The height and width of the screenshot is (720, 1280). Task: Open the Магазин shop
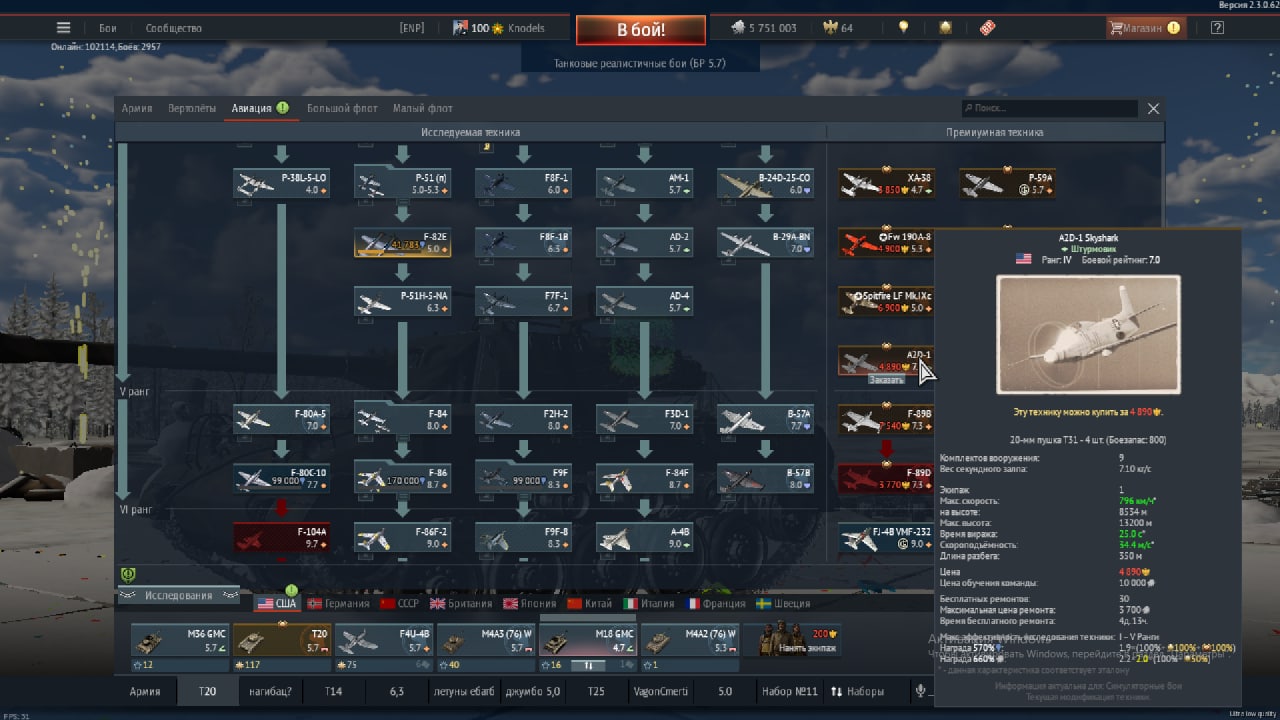1144,28
